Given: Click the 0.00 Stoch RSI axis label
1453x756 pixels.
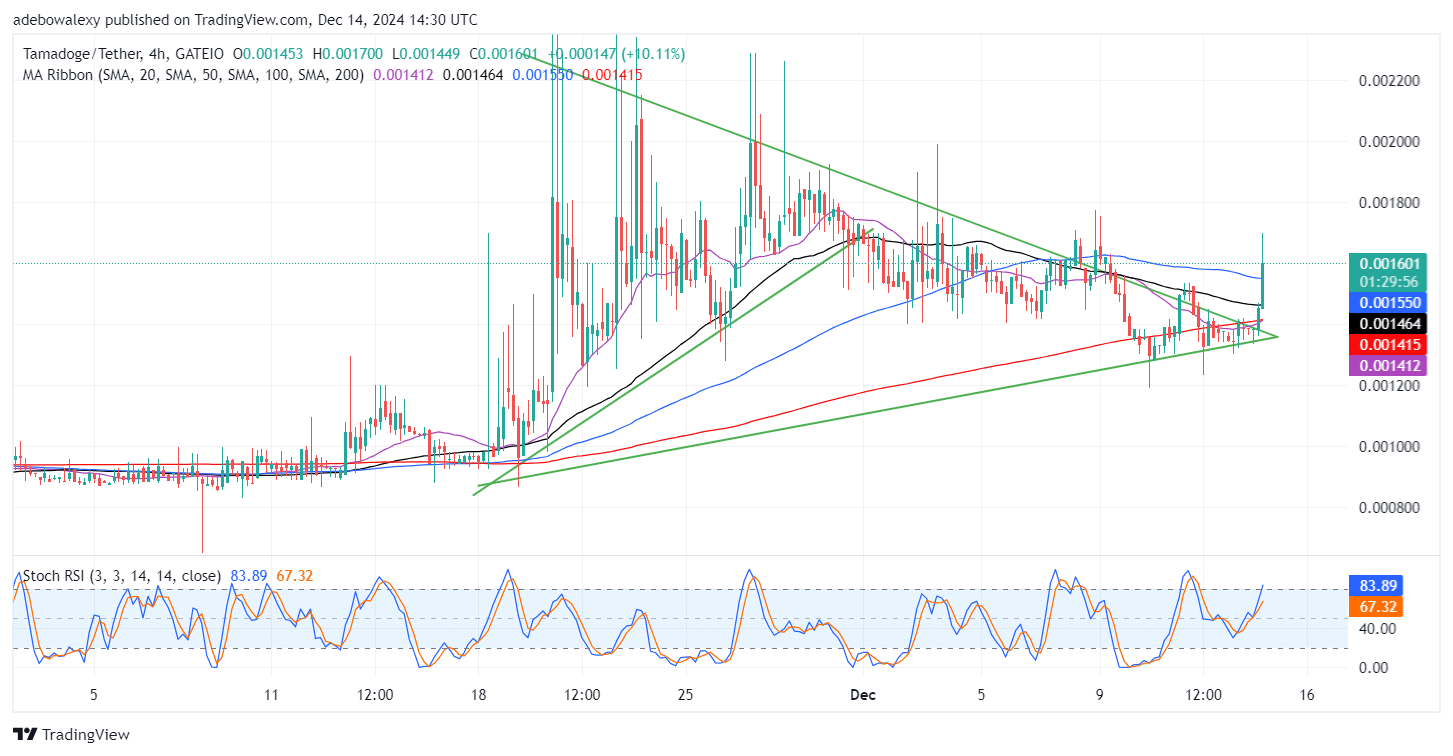Looking at the screenshot, I should click(1375, 668).
